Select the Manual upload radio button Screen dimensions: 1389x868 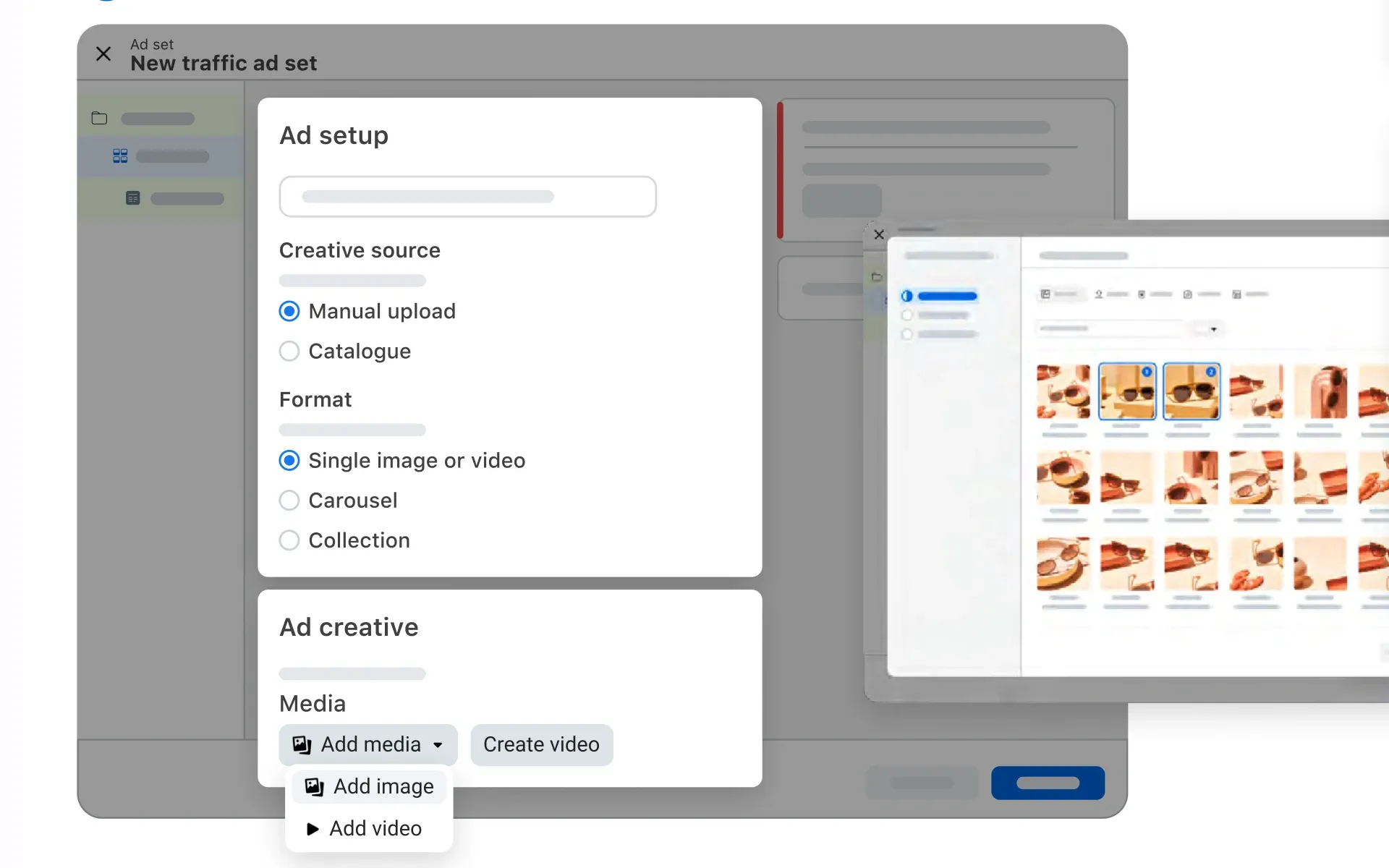tap(289, 310)
